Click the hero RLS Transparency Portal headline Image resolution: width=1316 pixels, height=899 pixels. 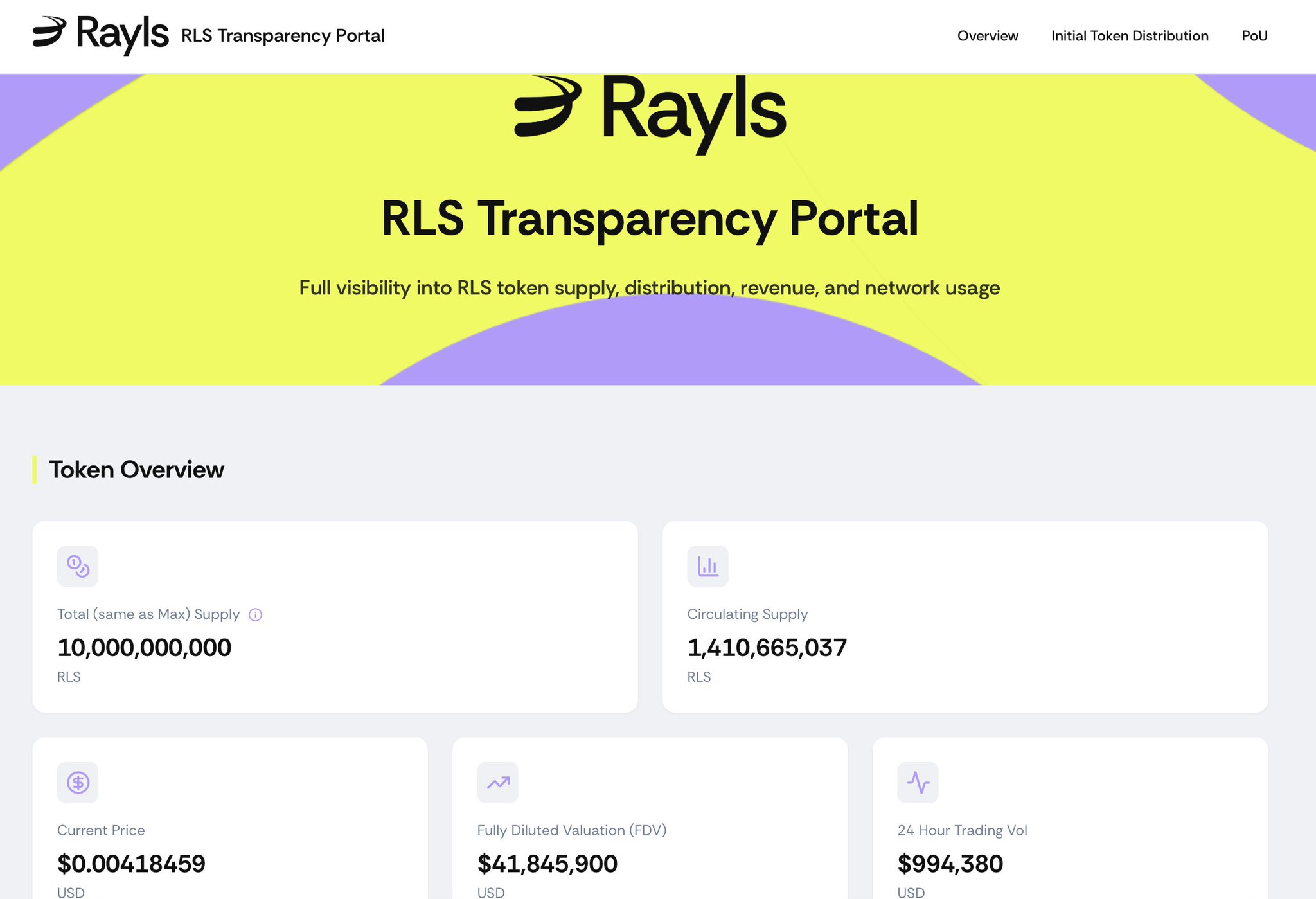tap(650, 218)
